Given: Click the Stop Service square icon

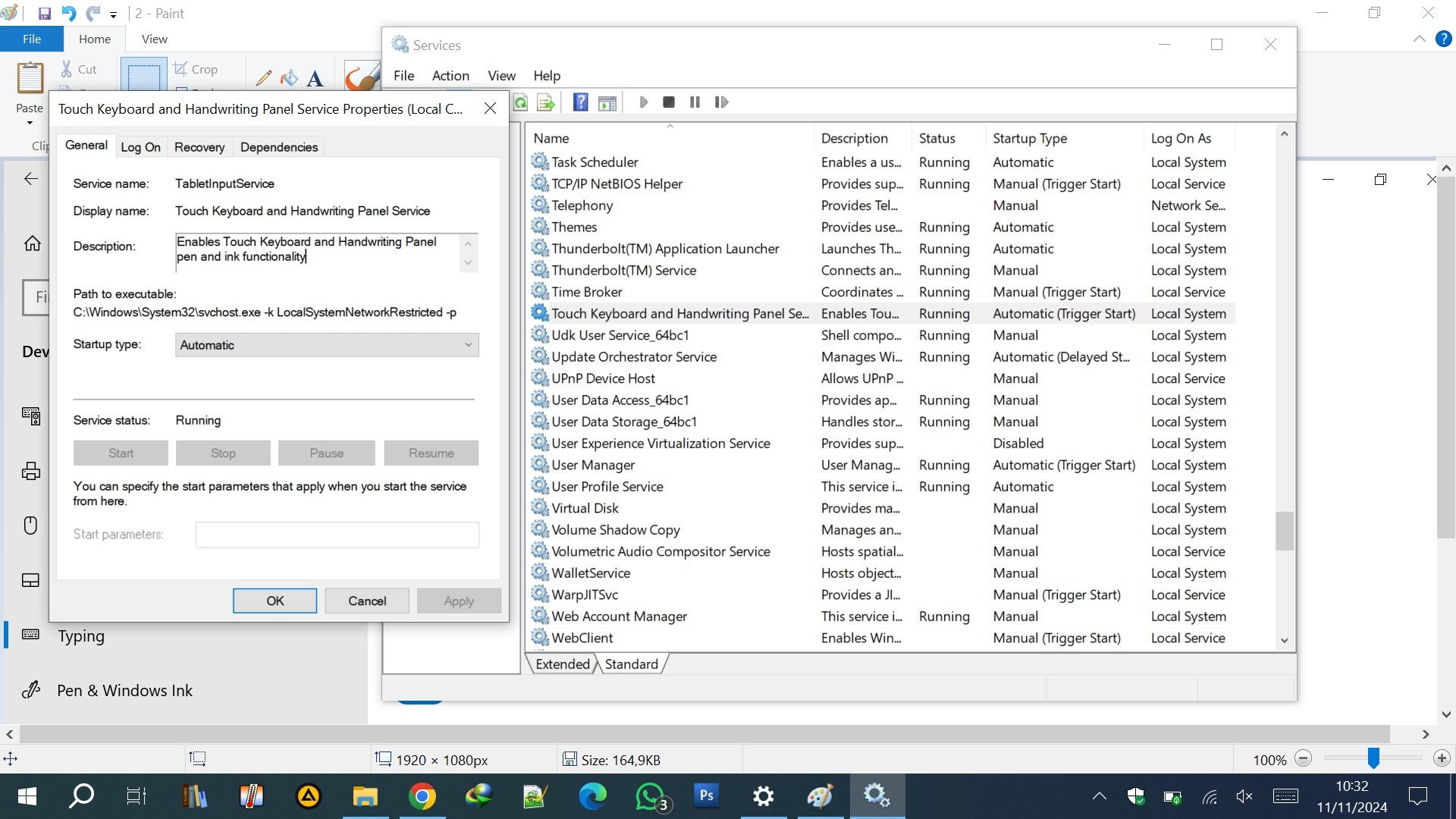Looking at the screenshot, I should click(668, 102).
